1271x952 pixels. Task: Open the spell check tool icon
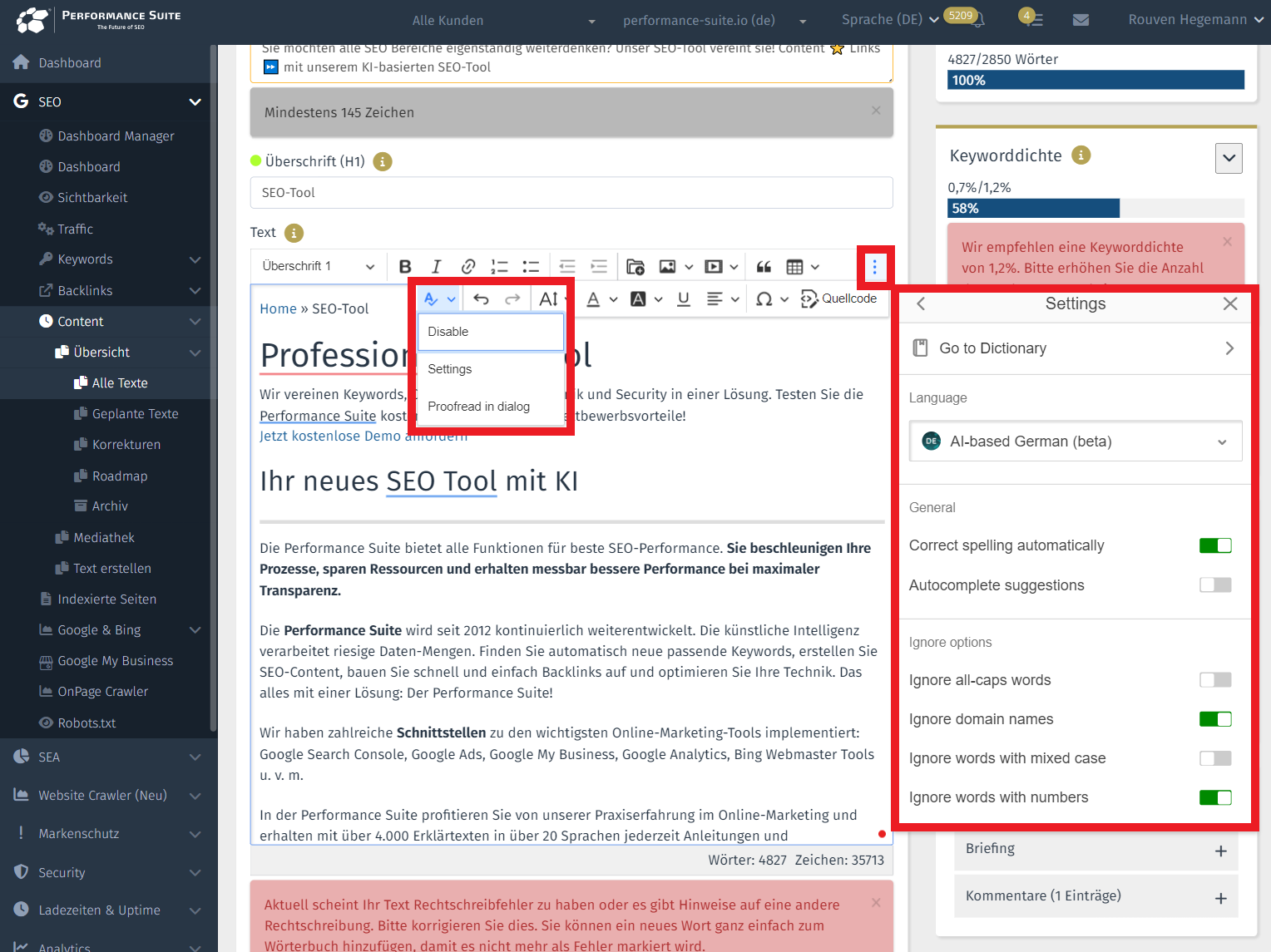[431, 299]
